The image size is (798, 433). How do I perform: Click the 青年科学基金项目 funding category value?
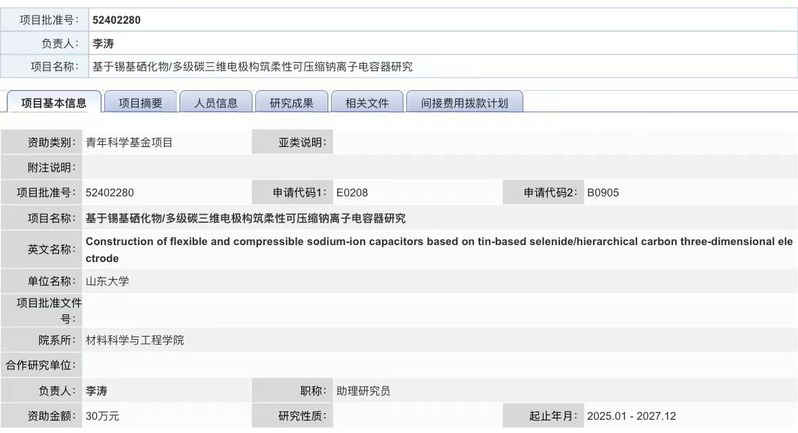pos(129,143)
